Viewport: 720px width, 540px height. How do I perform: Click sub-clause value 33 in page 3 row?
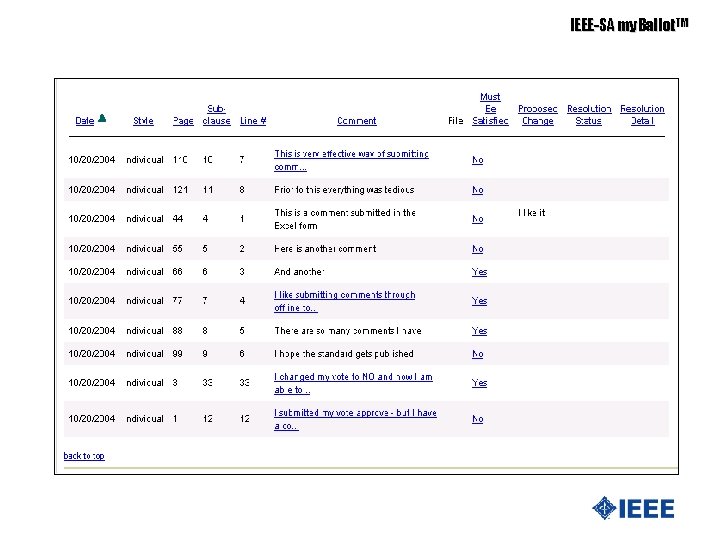tap(208, 382)
